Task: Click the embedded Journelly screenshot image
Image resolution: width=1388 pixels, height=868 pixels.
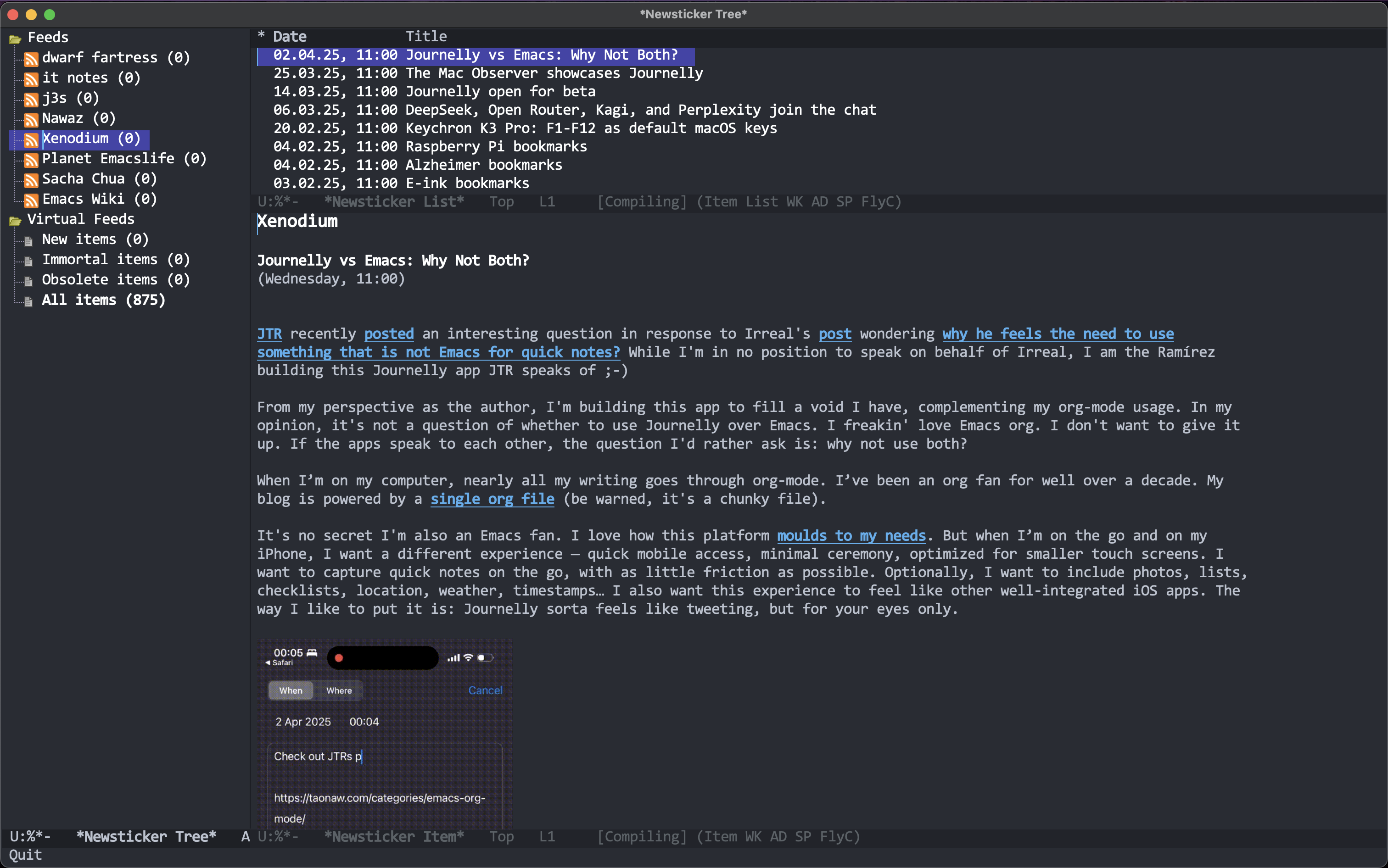Action: (385, 734)
